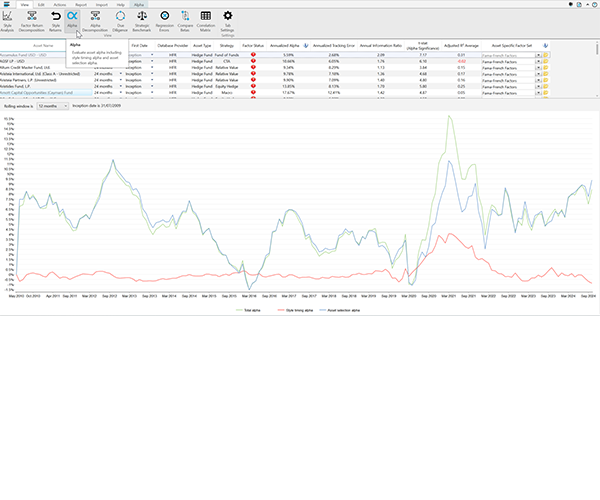Screen dimensions: 600x500
Task: Toggle Total alpha legend entry
Action: (248, 310)
